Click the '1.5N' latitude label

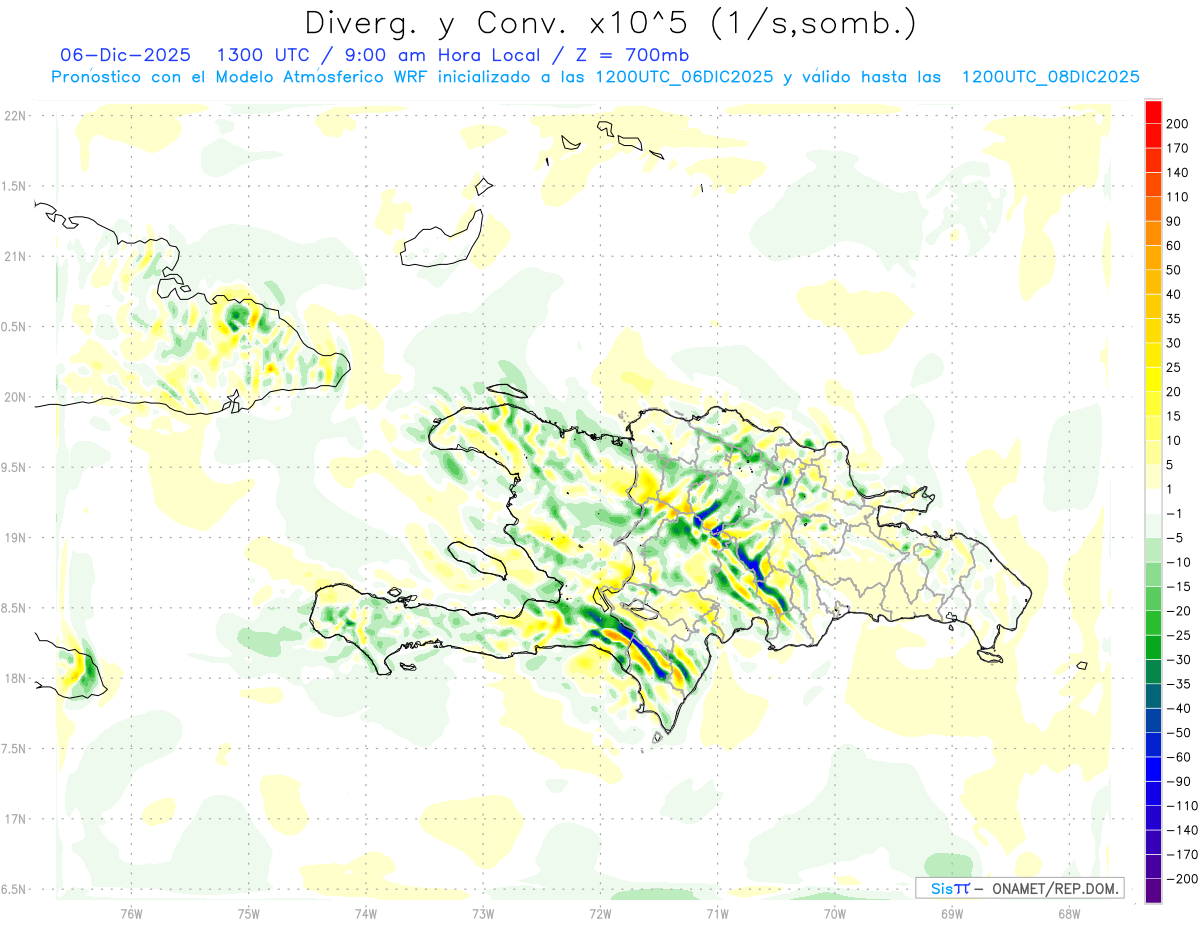pyautogui.click(x=14, y=186)
